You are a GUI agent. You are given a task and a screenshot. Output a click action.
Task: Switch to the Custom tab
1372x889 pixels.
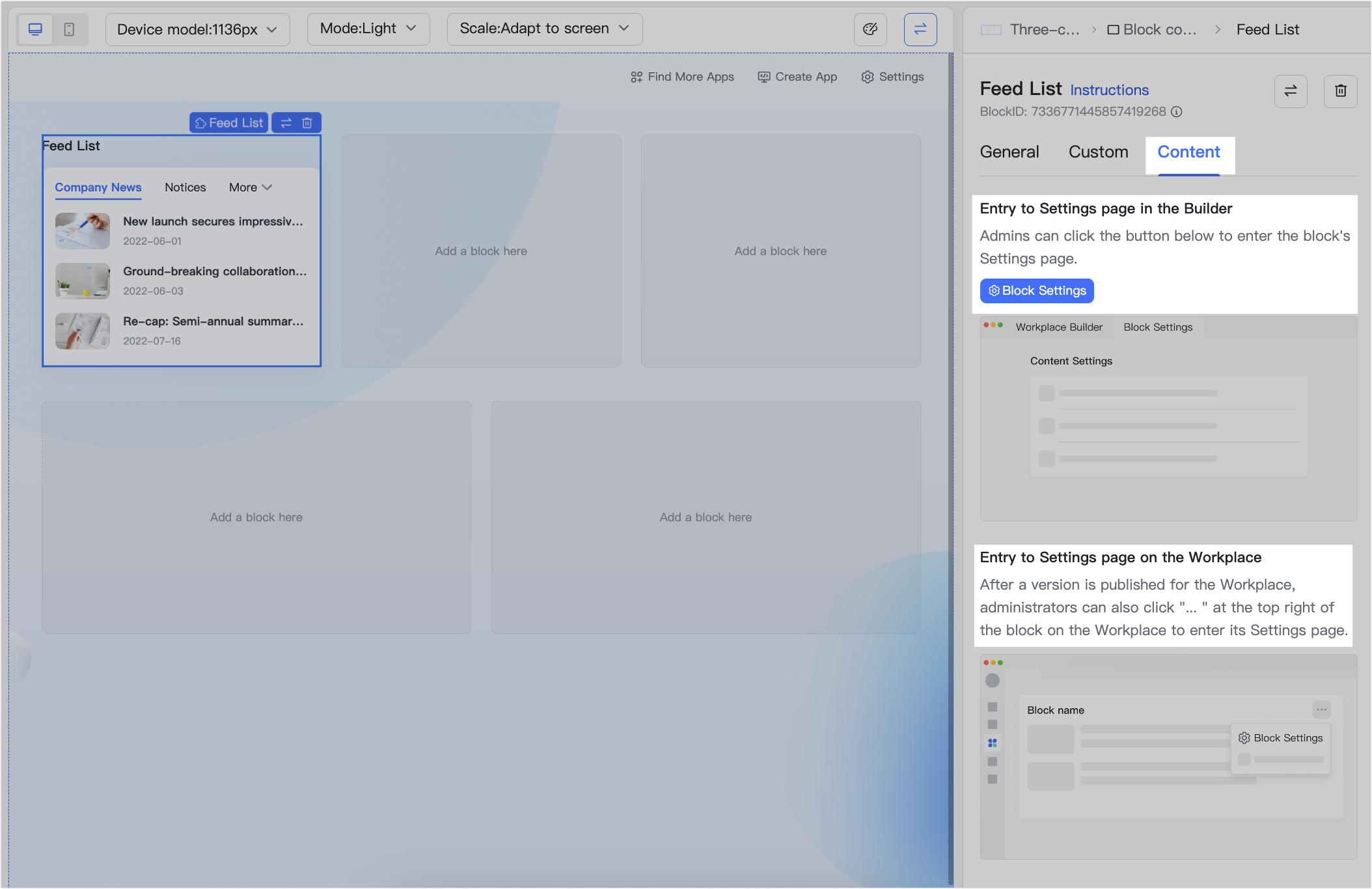(x=1099, y=152)
